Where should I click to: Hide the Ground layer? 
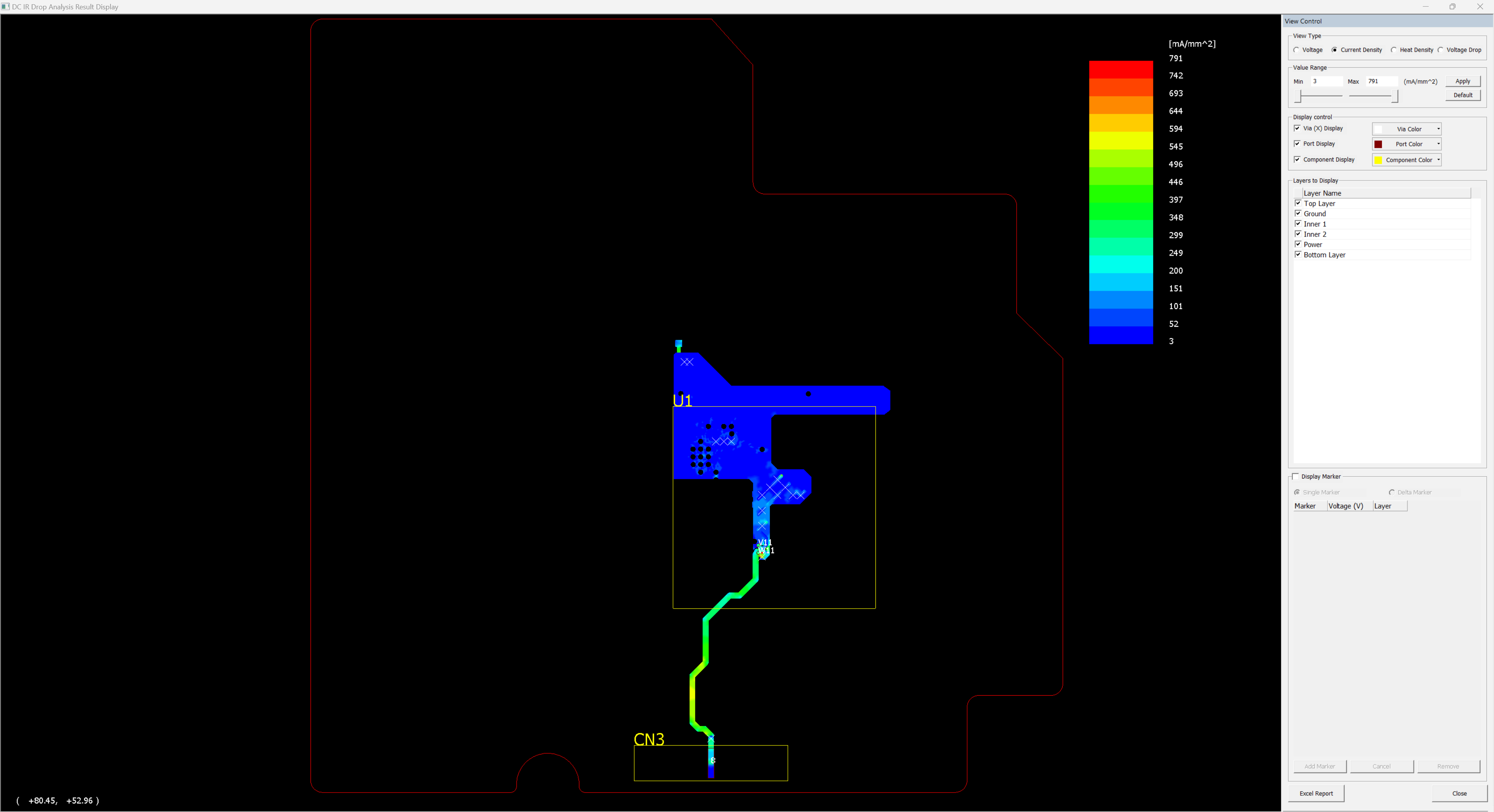click(x=1298, y=214)
